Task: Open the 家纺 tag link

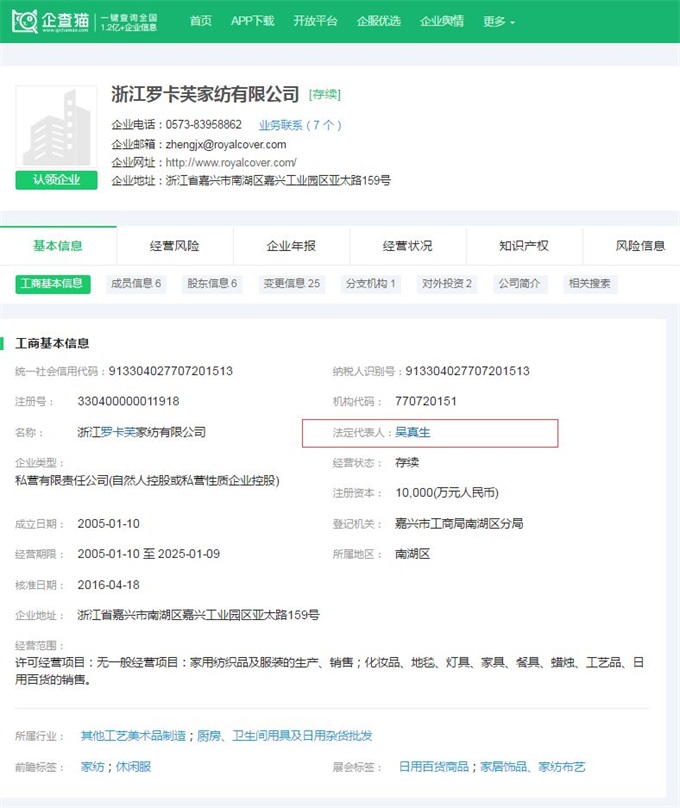Action: pyautogui.click(x=93, y=767)
